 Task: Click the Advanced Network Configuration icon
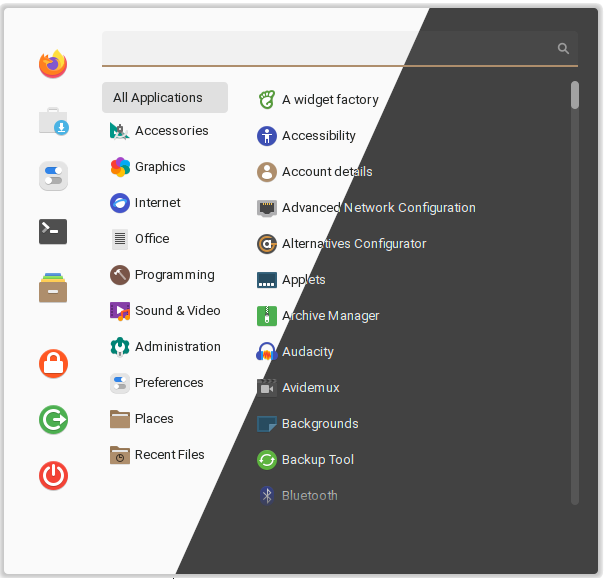267,208
